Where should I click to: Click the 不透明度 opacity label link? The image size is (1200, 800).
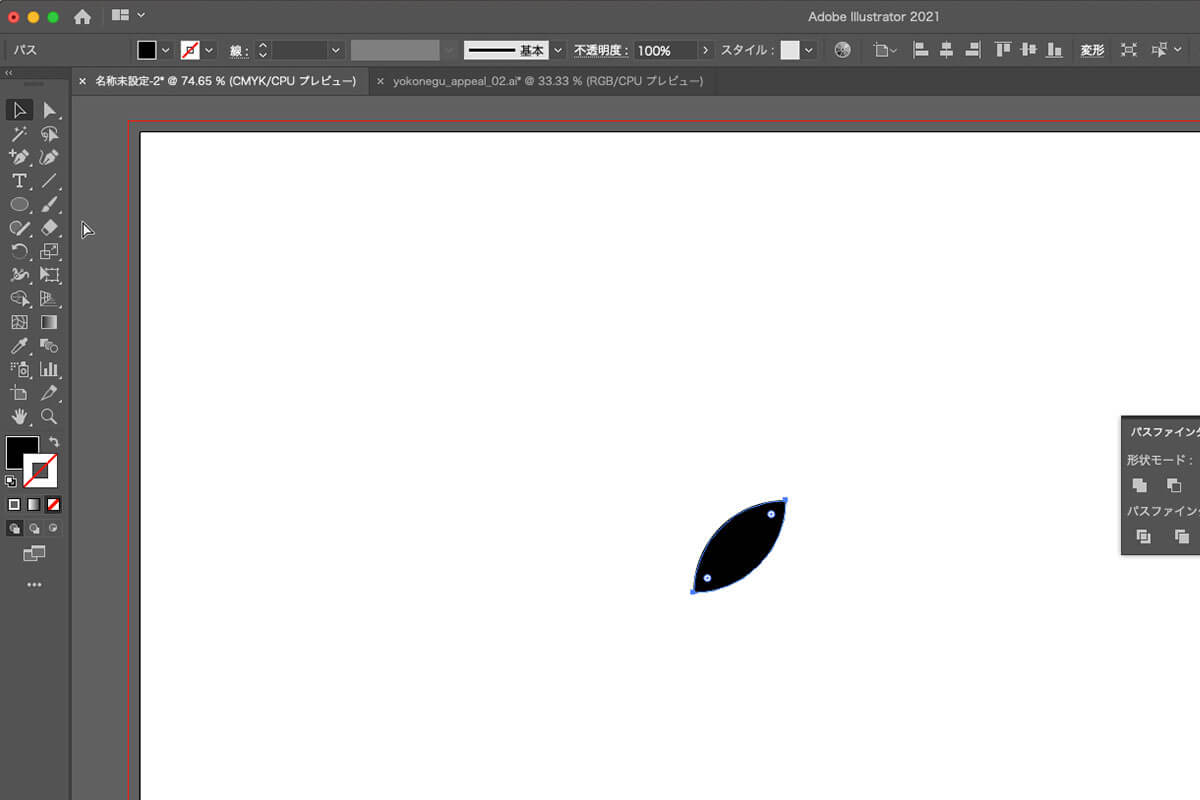click(600, 50)
